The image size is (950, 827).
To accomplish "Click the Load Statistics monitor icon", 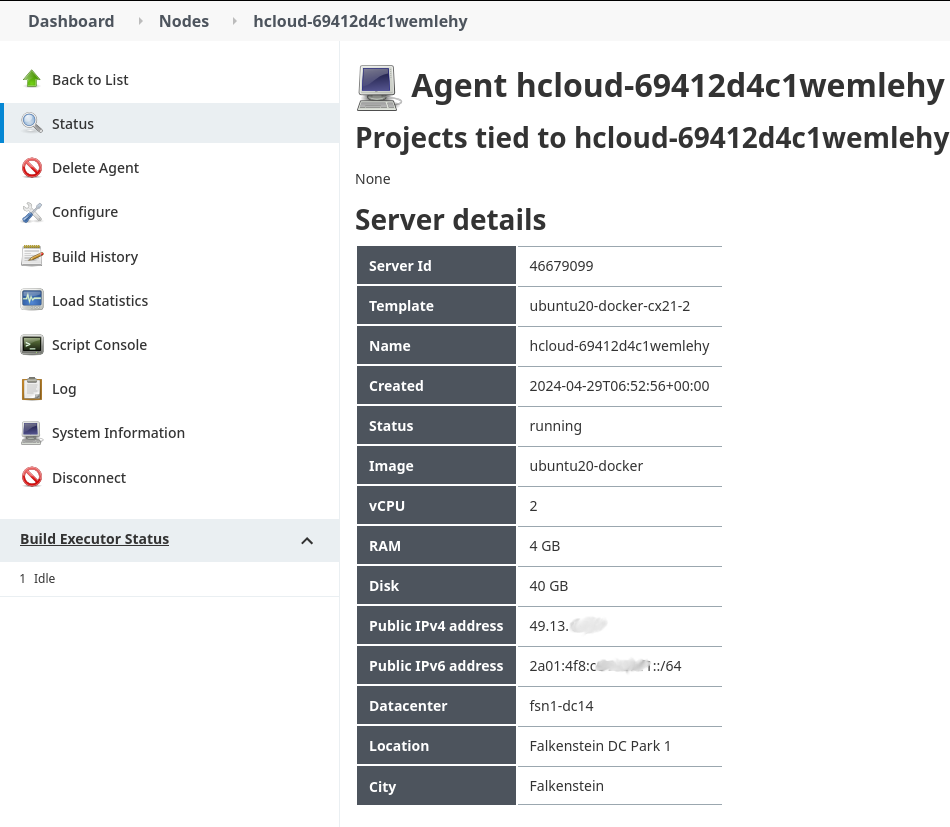I will pyautogui.click(x=32, y=300).
